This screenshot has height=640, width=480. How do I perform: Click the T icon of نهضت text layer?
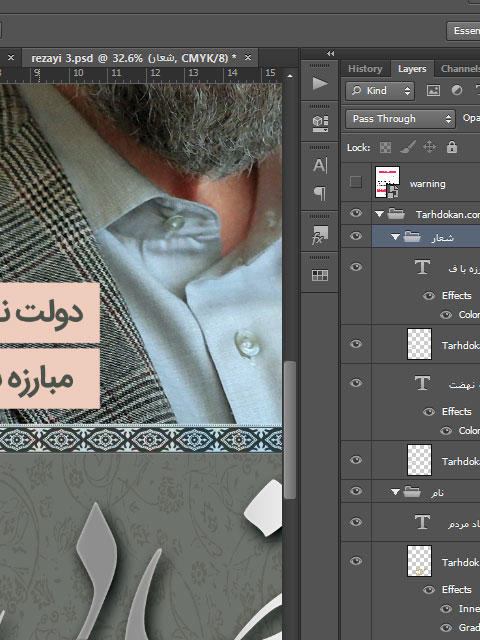(422, 383)
